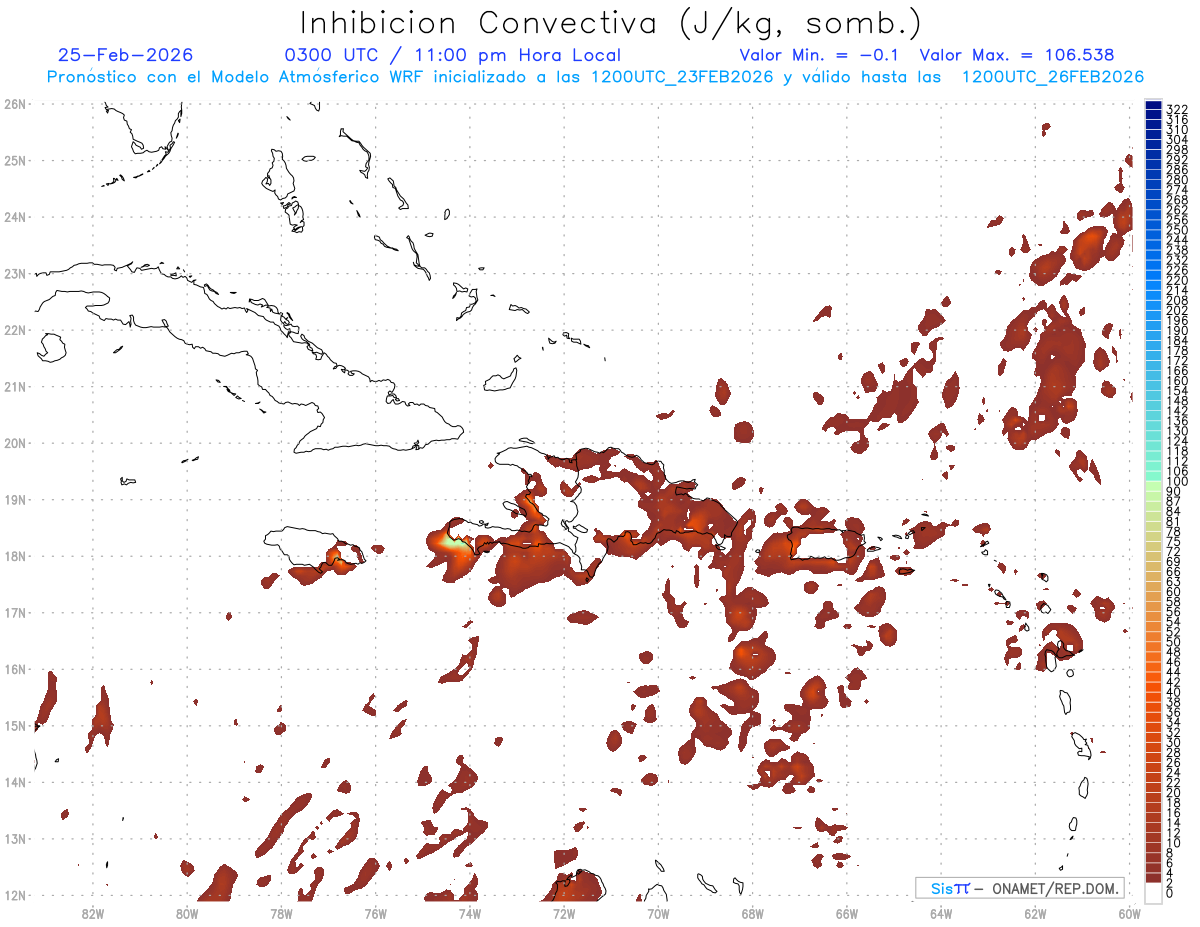Screen dimensions: 1200x927
Task: Click the 24N latitude label
Action: click(x=15, y=217)
